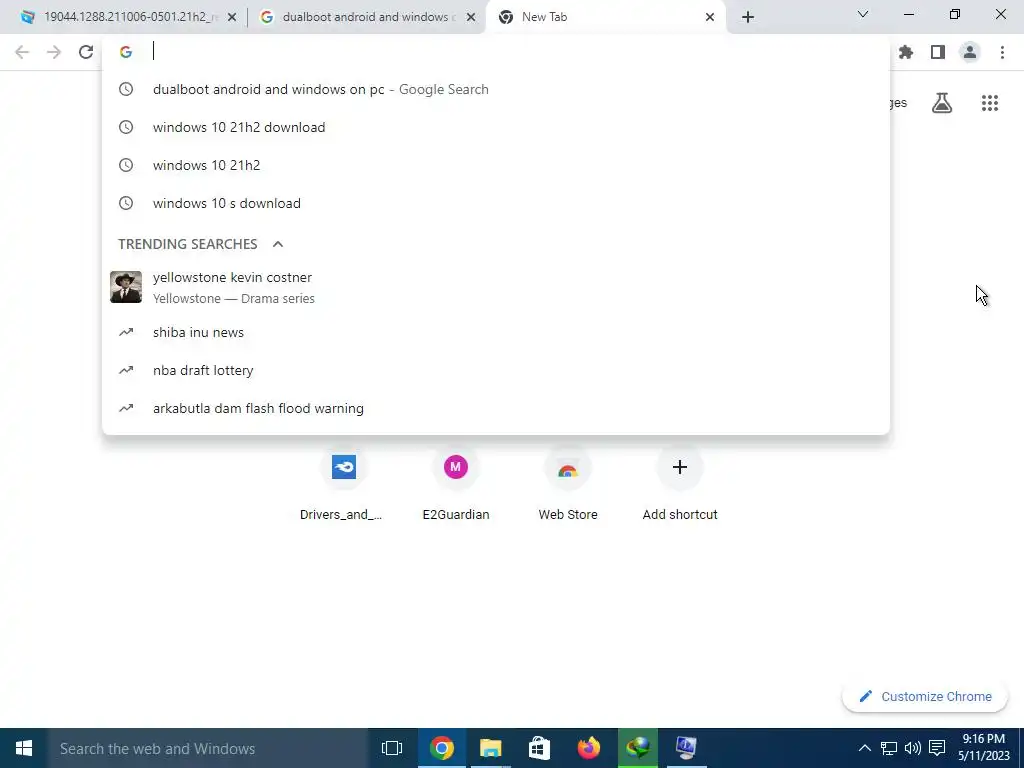Close the 19044.1288 tab
The width and height of the screenshot is (1024, 768).
pyautogui.click(x=232, y=17)
